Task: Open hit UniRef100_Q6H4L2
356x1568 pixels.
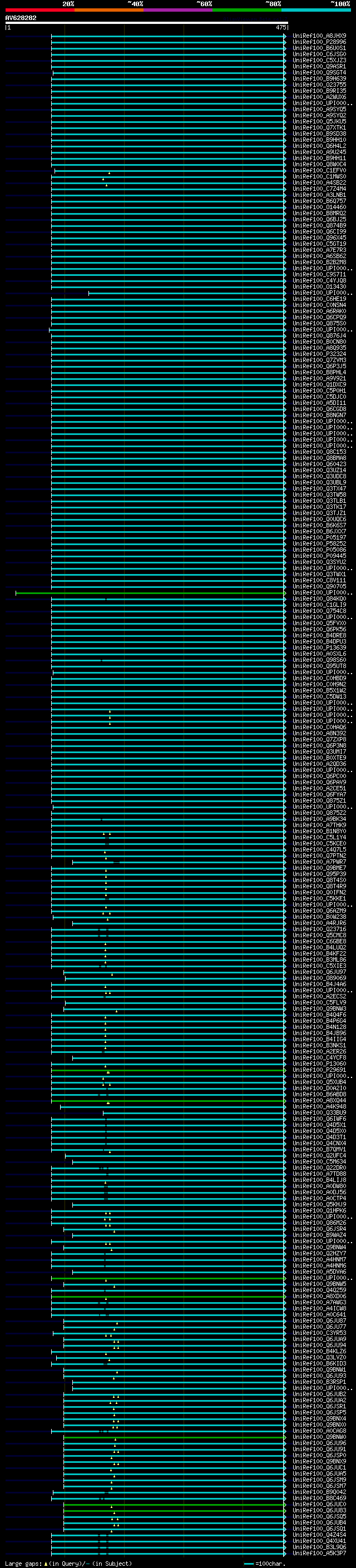Action: [x=319, y=146]
